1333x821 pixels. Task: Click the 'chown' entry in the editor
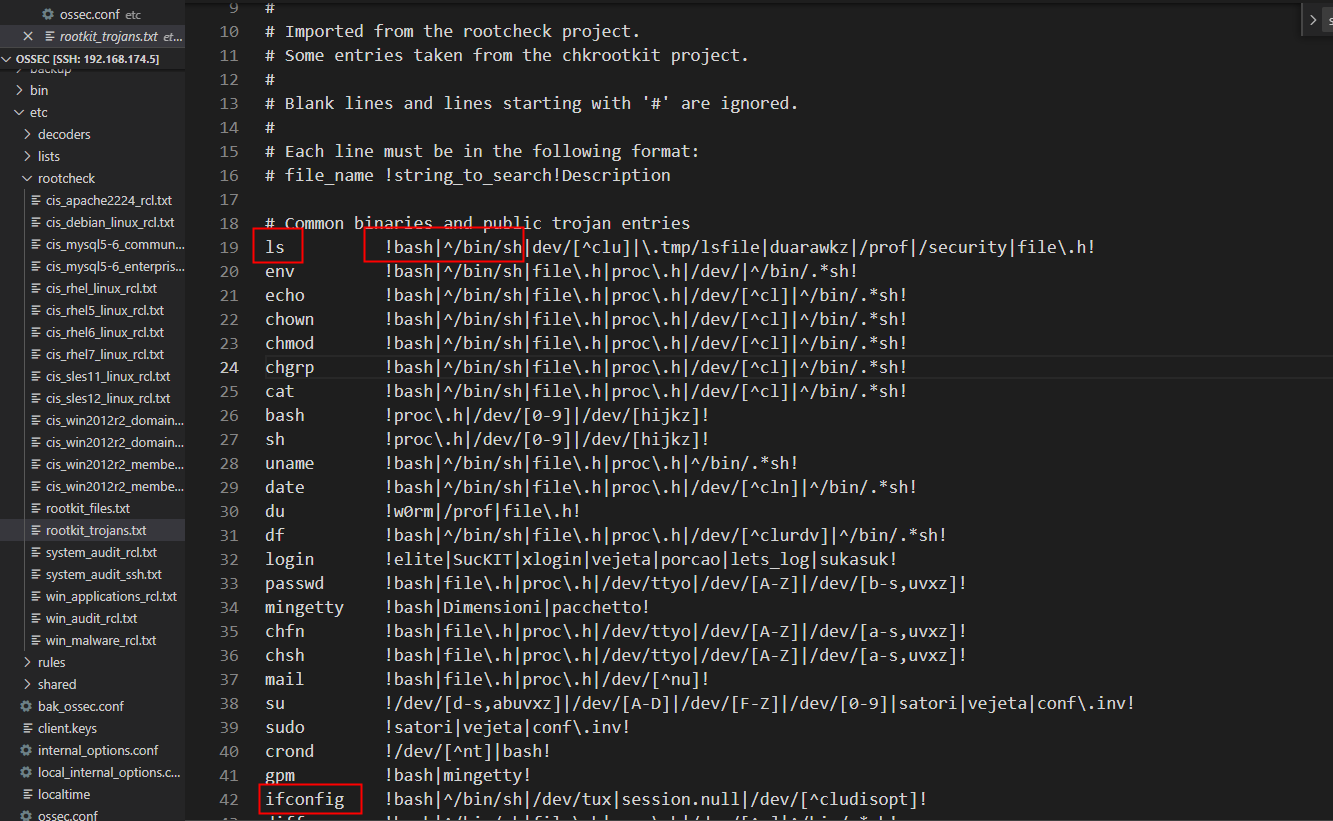290,319
